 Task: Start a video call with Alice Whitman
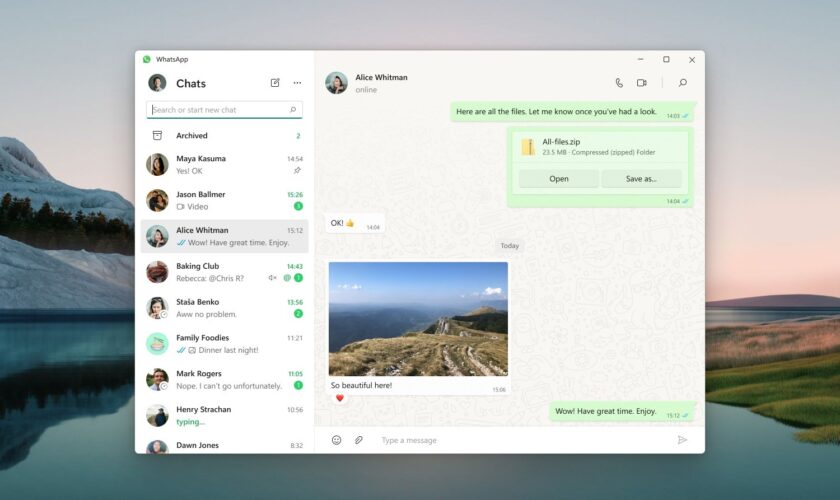[x=642, y=83]
